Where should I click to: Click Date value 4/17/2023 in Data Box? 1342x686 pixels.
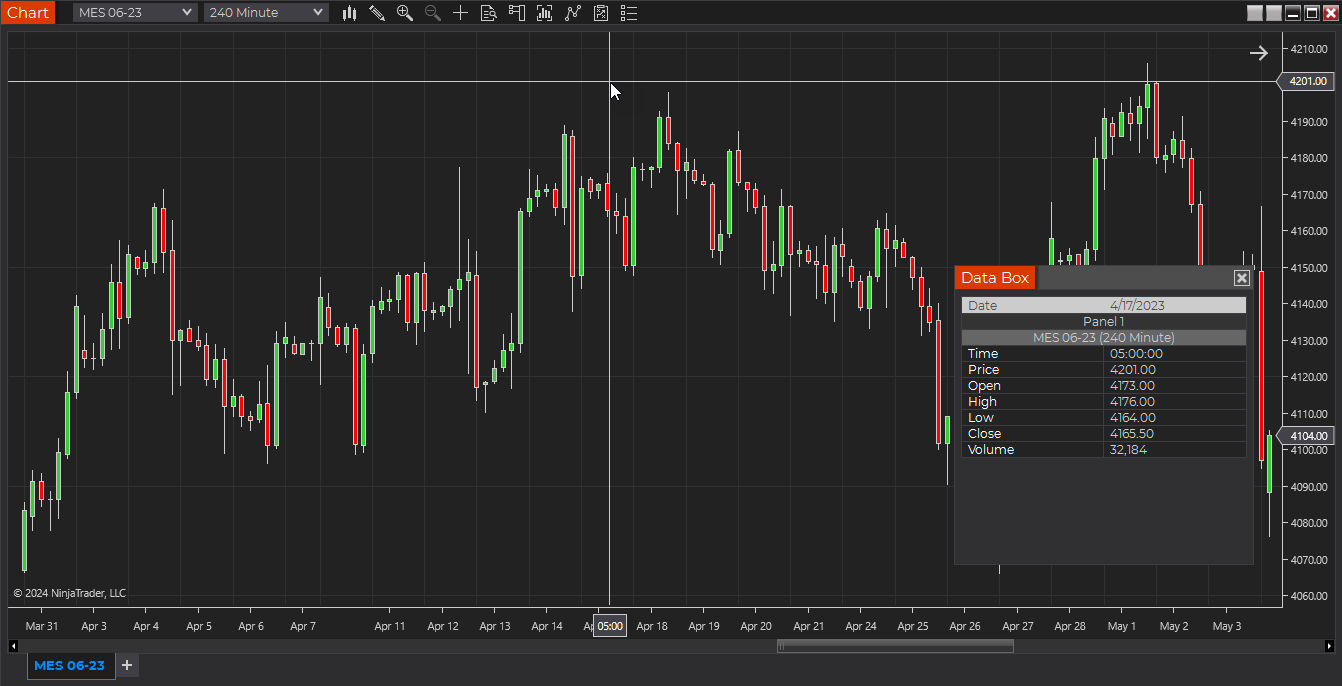tap(1137, 305)
